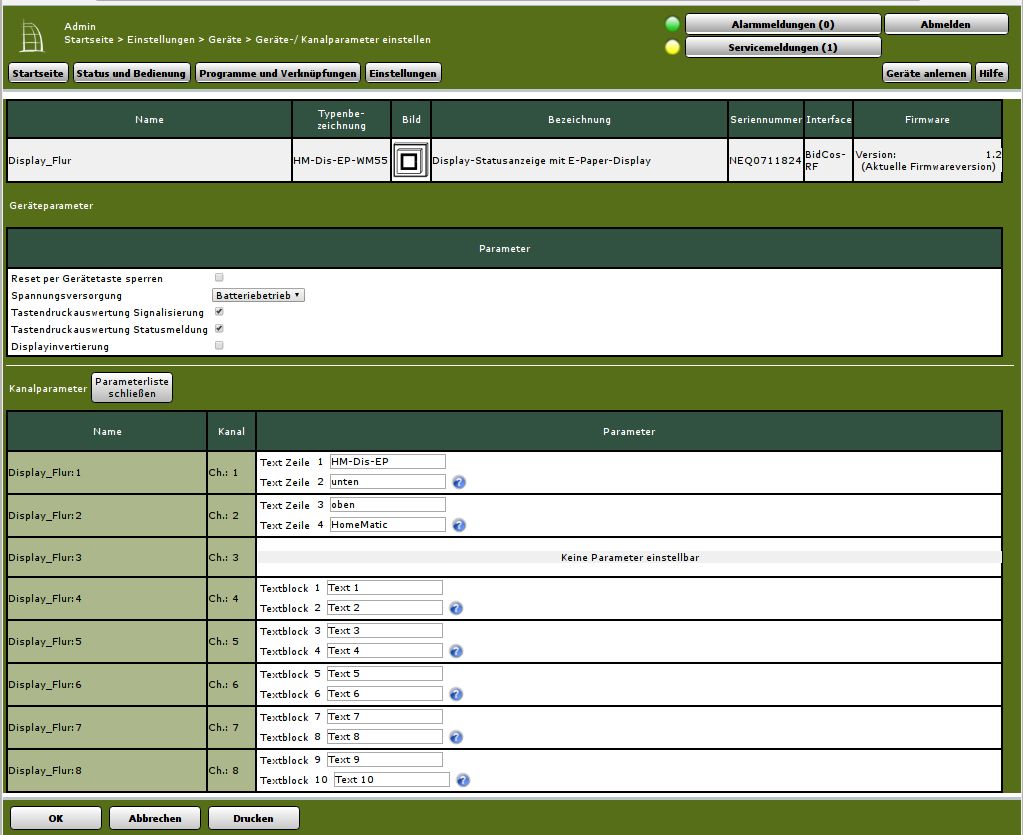Enable Reset per Gerätetaste sperren checkbox
Image resolution: width=1023 pixels, height=835 pixels.
[x=219, y=278]
